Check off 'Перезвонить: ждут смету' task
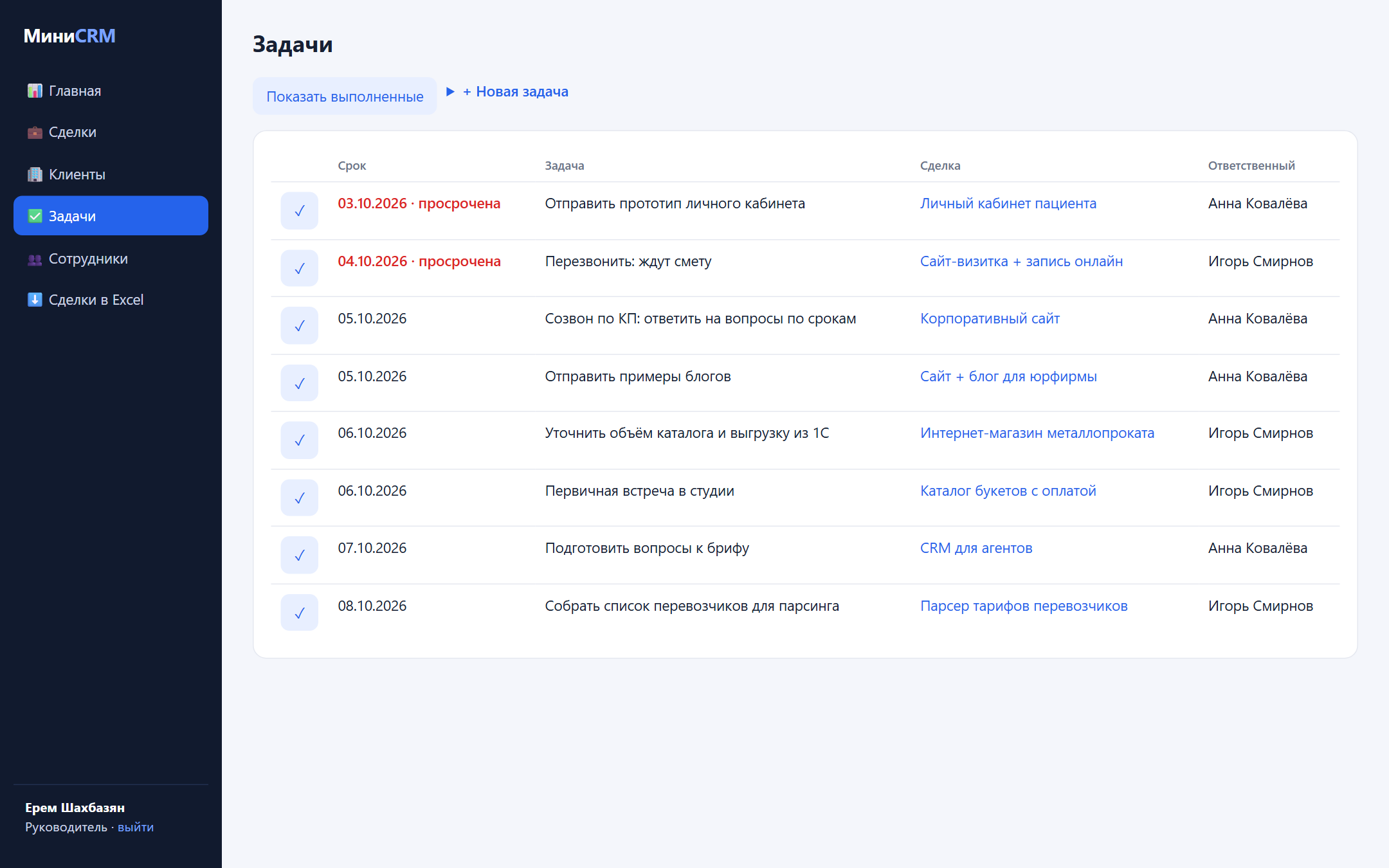This screenshot has height=868, width=1389. (x=299, y=268)
